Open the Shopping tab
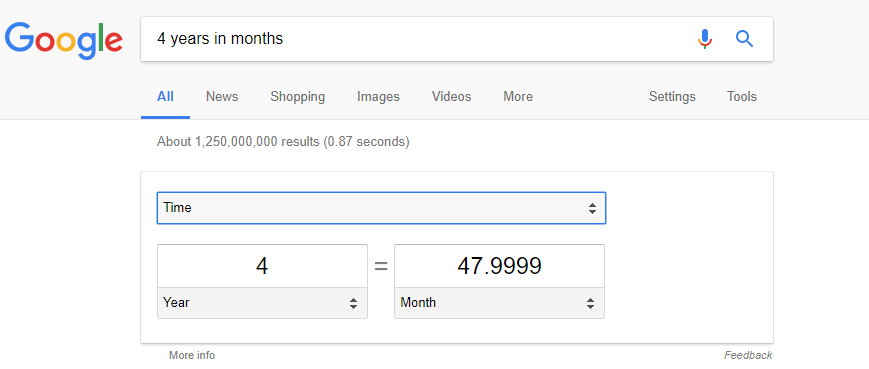 tap(298, 97)
